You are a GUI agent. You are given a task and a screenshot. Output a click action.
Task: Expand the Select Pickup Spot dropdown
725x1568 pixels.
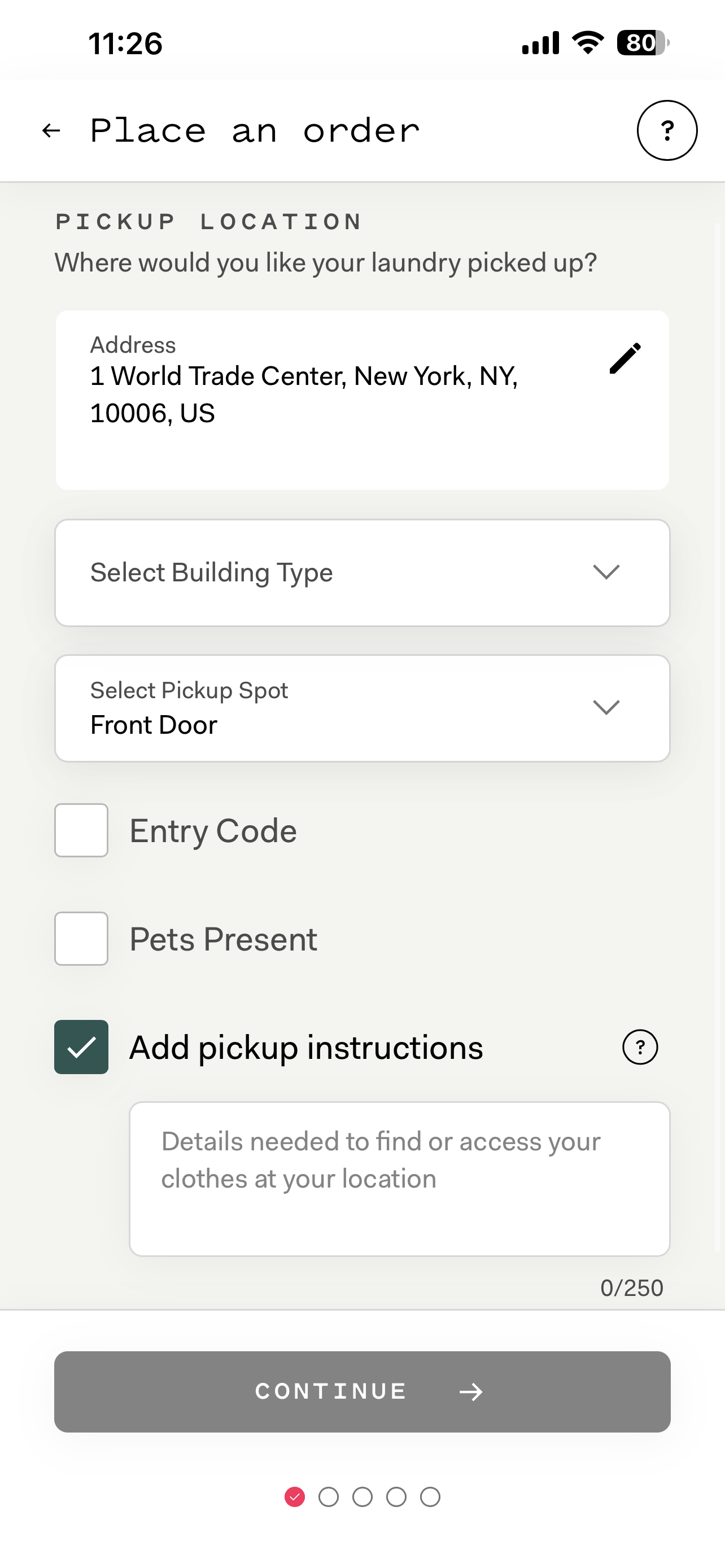362,708
